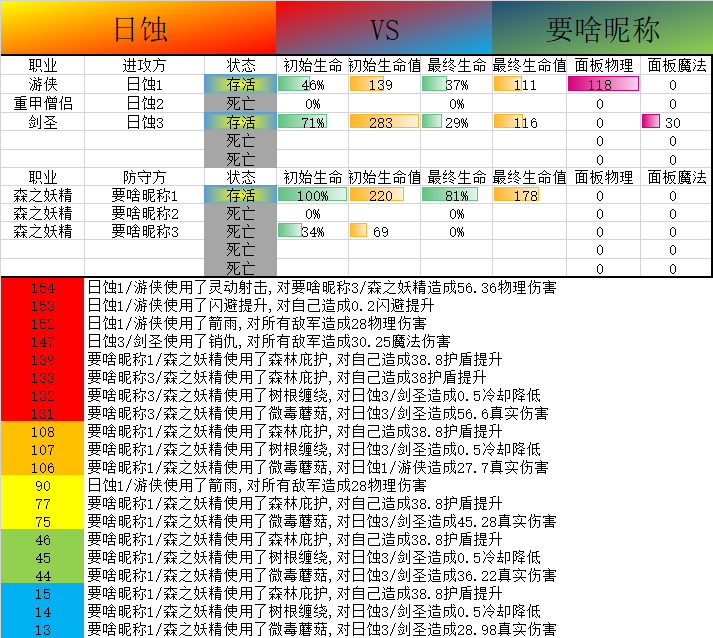Image resolution: width=713 pixels, height=638 pixels.
Task: Click the 防守方 column header
Action: click(x=144, y=178)
